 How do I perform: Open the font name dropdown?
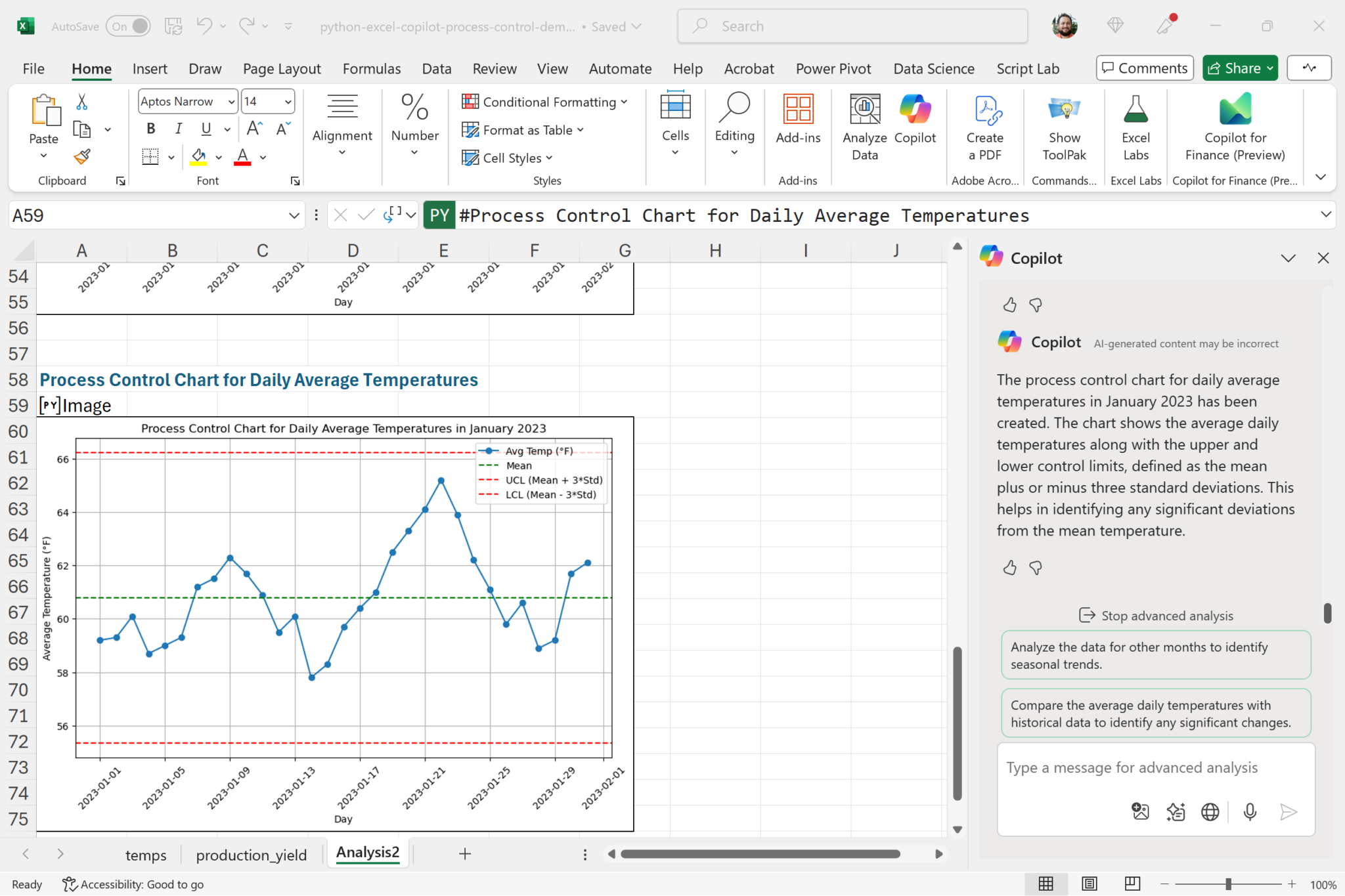(231, 102)
